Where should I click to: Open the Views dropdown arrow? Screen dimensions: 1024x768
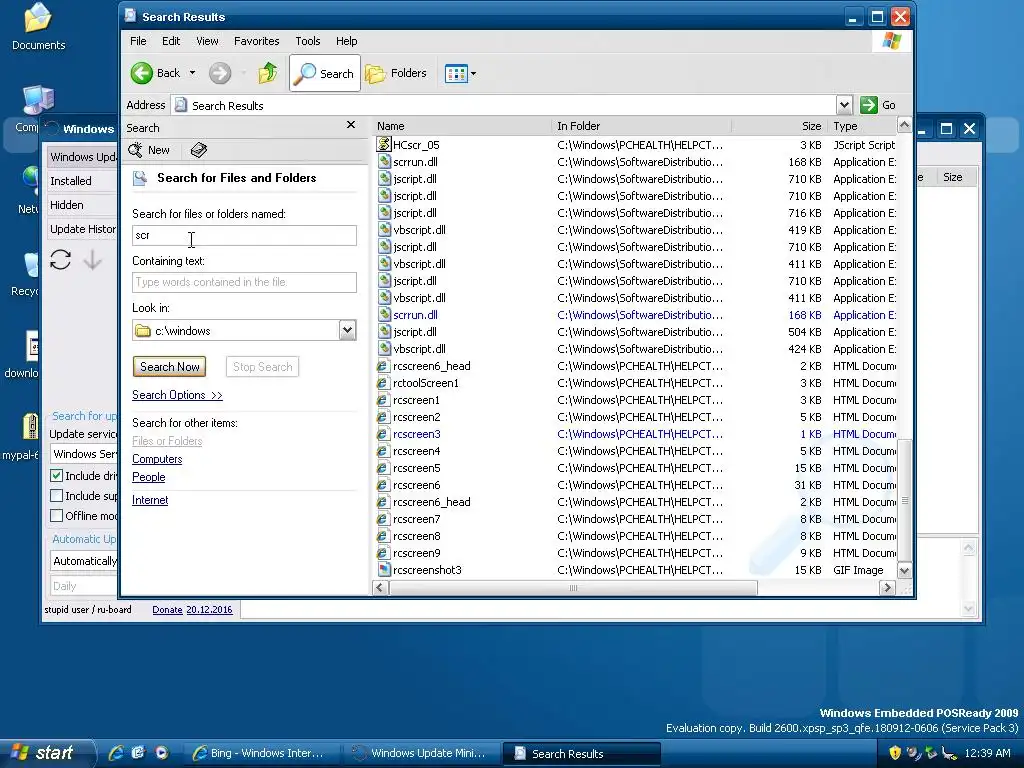point(473,74)
